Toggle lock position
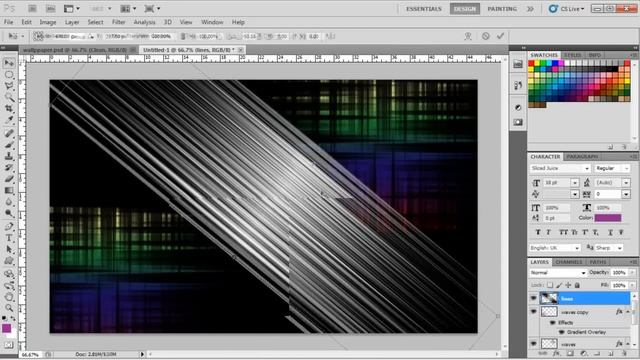640x360 pixels. [568, 285]
